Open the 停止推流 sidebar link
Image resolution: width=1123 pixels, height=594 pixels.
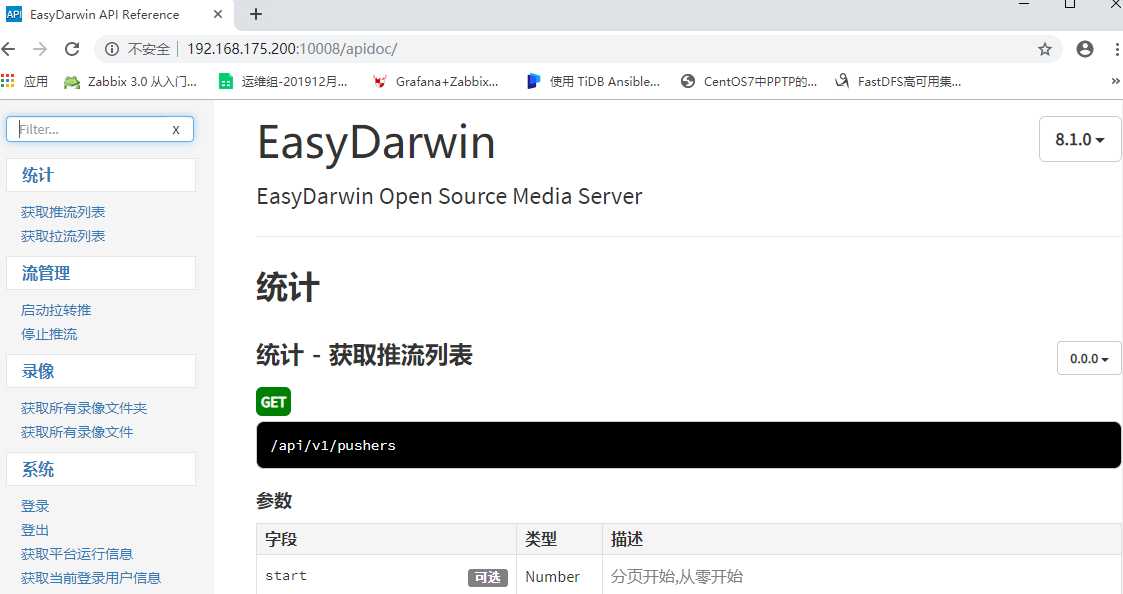click(49, 334)
